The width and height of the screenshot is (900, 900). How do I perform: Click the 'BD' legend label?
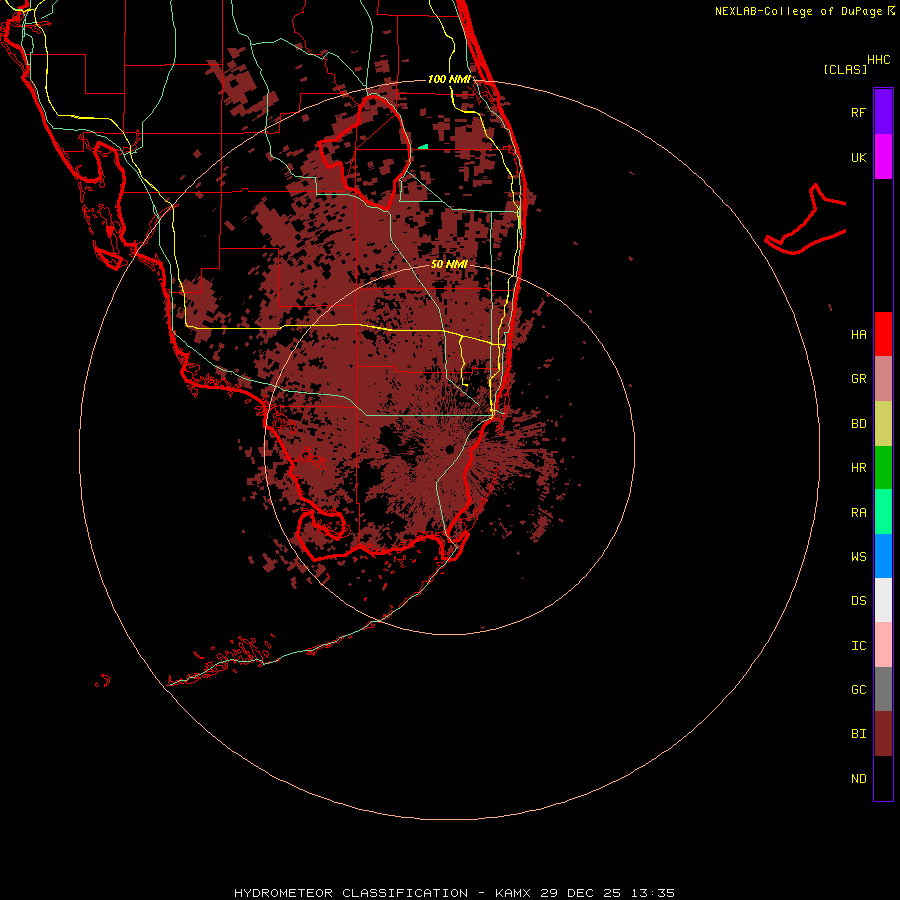pyautogui.click(x=859, y=424)
